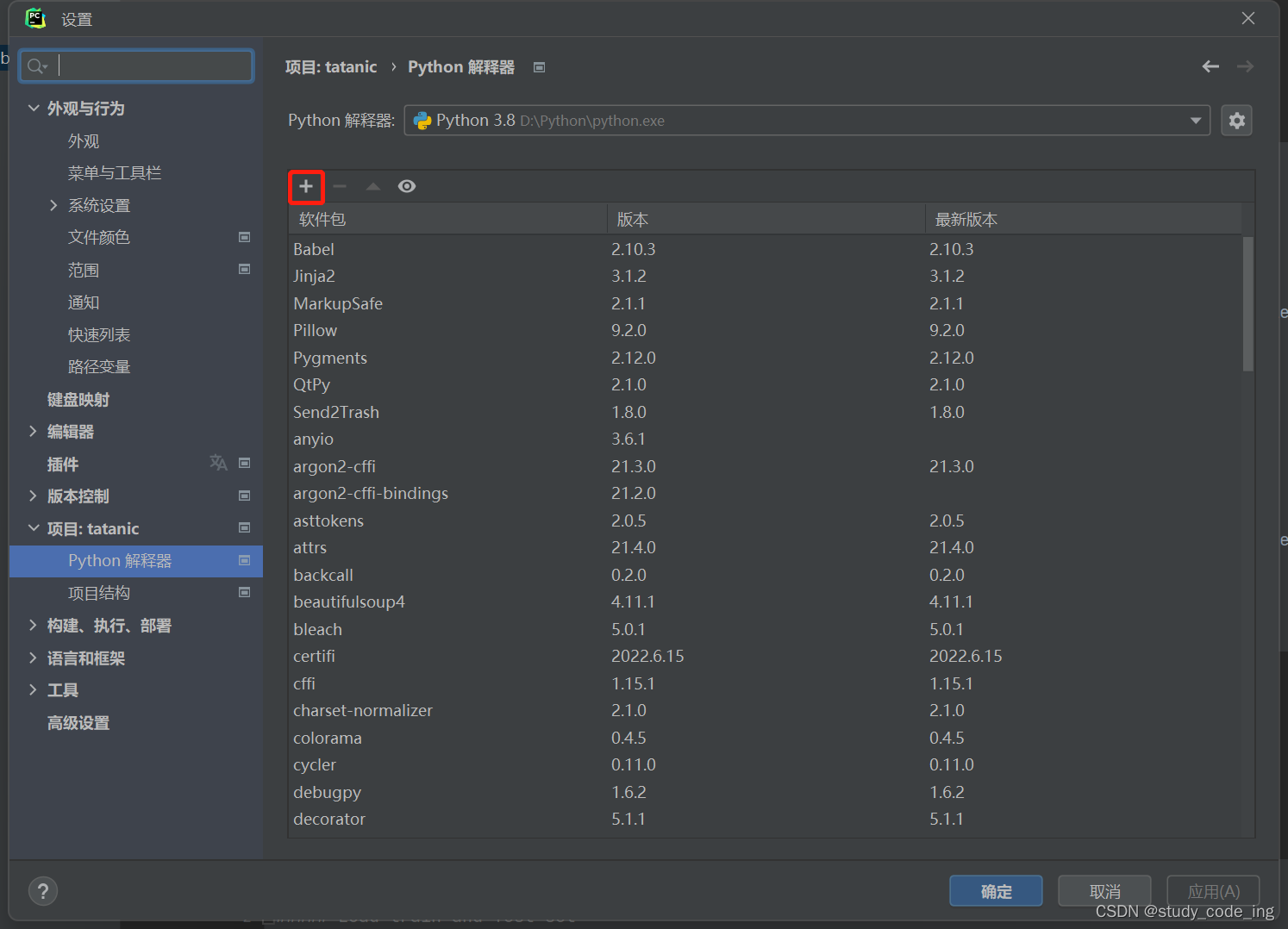The height and width of the screenshot is (929, 1288).
Task: Select 外观 settings page
Action: pyautogui.click(x=84, y=140)
